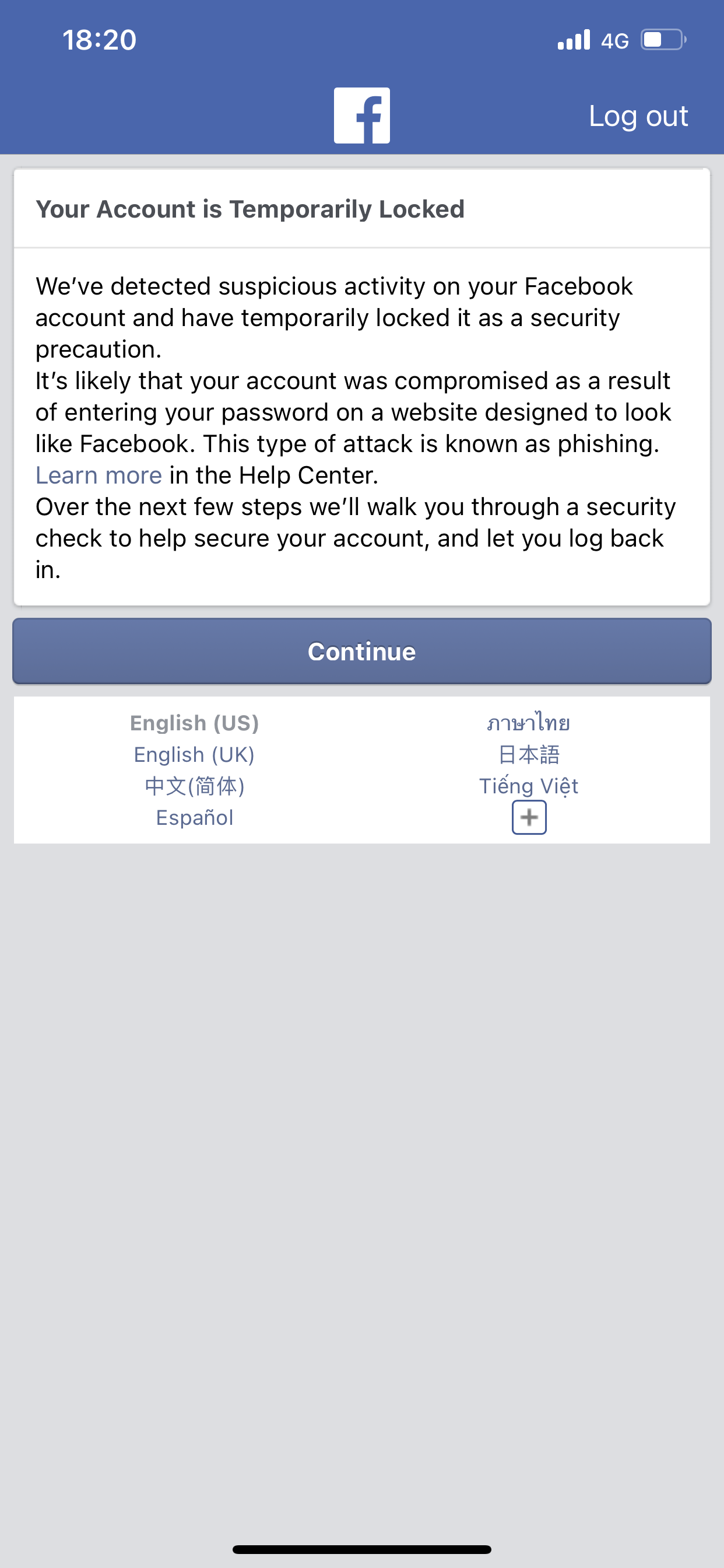Switch to 日本語 language
The width and height of the screenshot is (724, 1568).
pyautogui.click(x=528, y=755)
